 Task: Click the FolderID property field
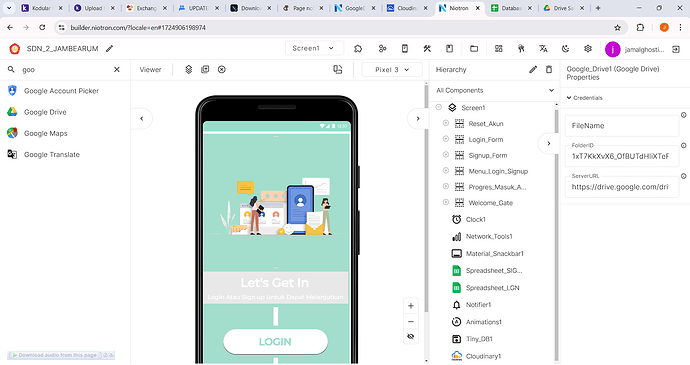(x=622, y=156)
